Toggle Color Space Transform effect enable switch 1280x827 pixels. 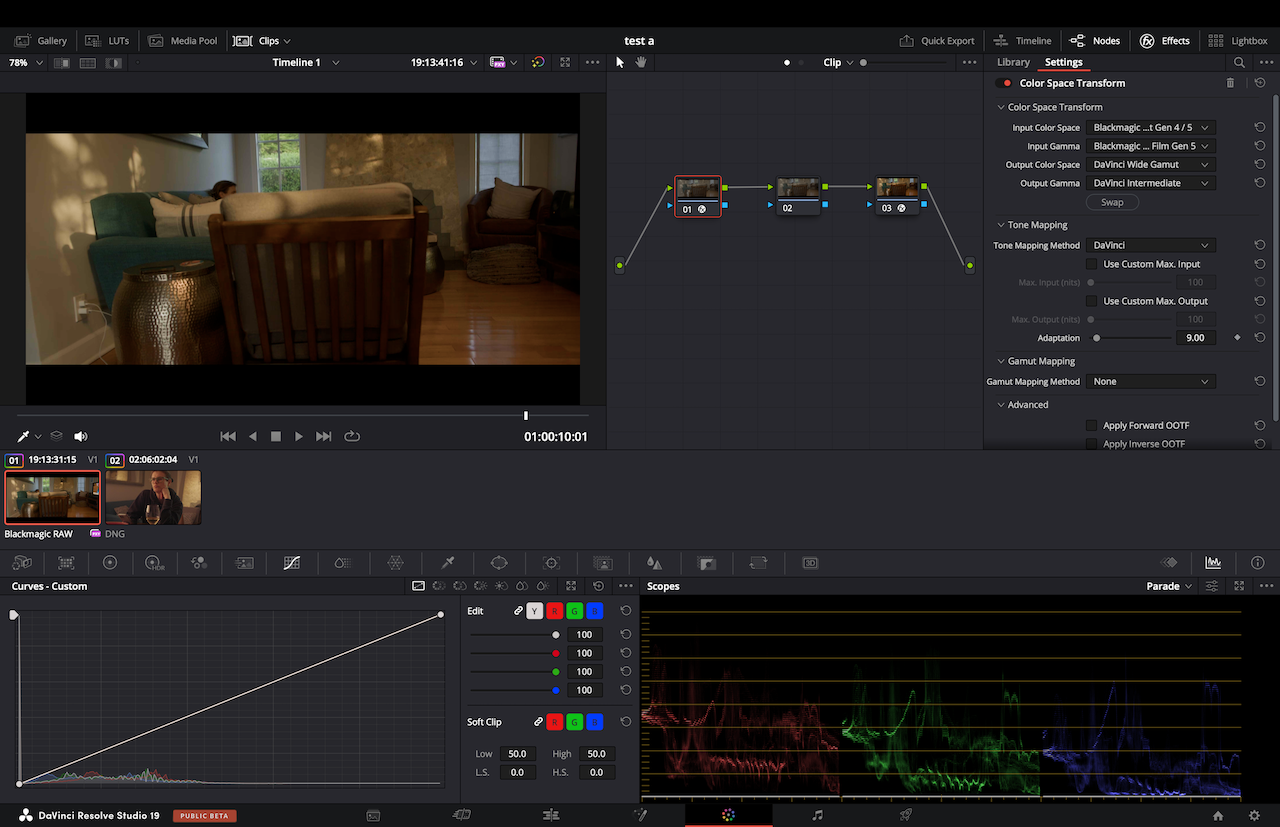click(x=1004, y=83)
